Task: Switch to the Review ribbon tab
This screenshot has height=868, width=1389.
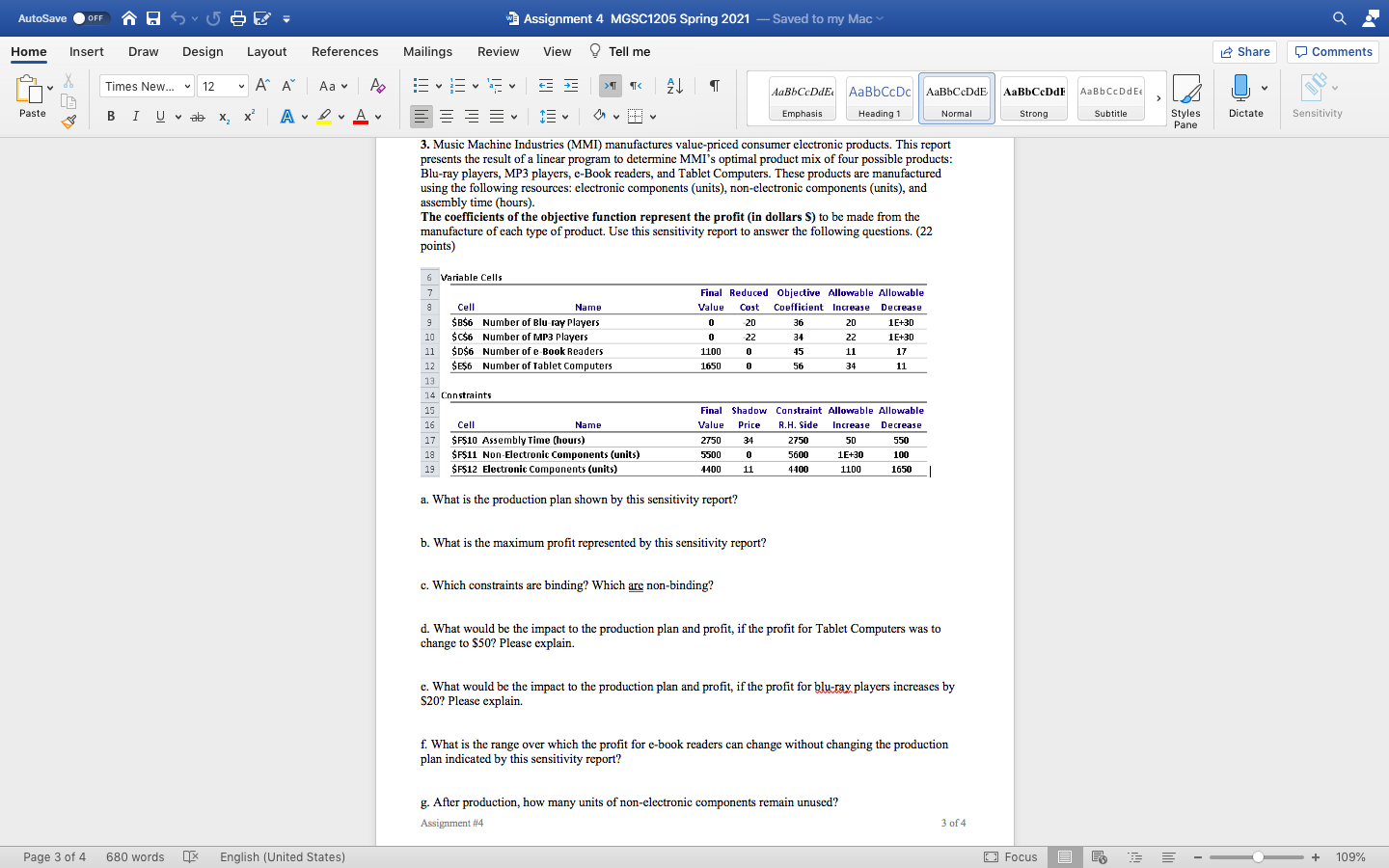Action: [x=498, y=52]
